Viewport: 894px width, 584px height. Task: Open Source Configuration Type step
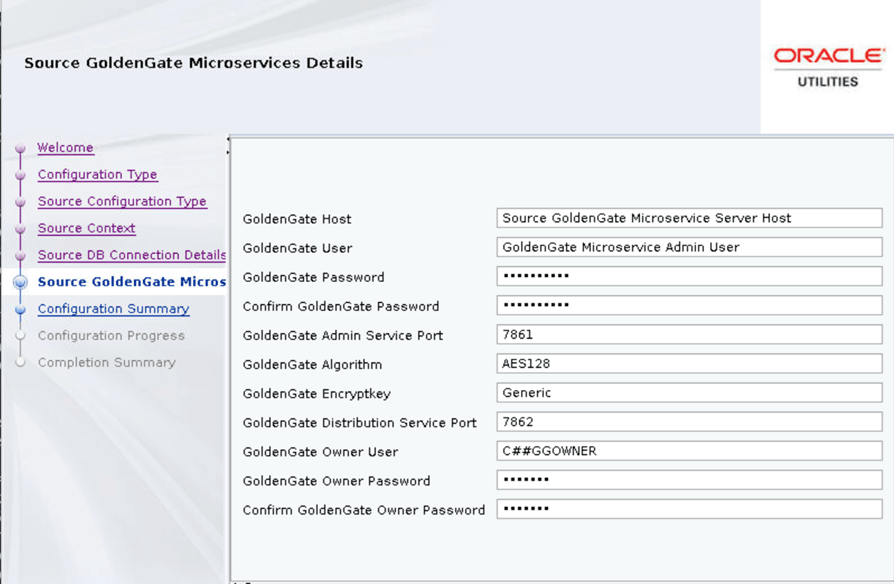tap(122, 201)
